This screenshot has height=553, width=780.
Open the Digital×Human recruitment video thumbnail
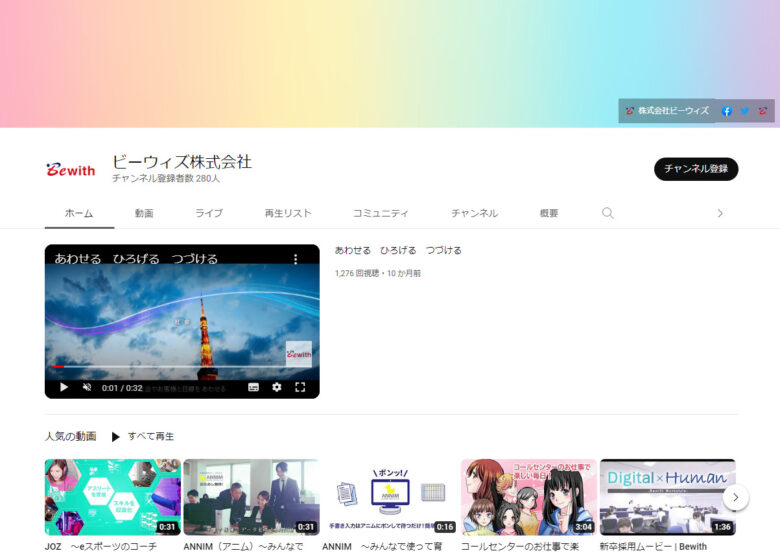[667, 497]
